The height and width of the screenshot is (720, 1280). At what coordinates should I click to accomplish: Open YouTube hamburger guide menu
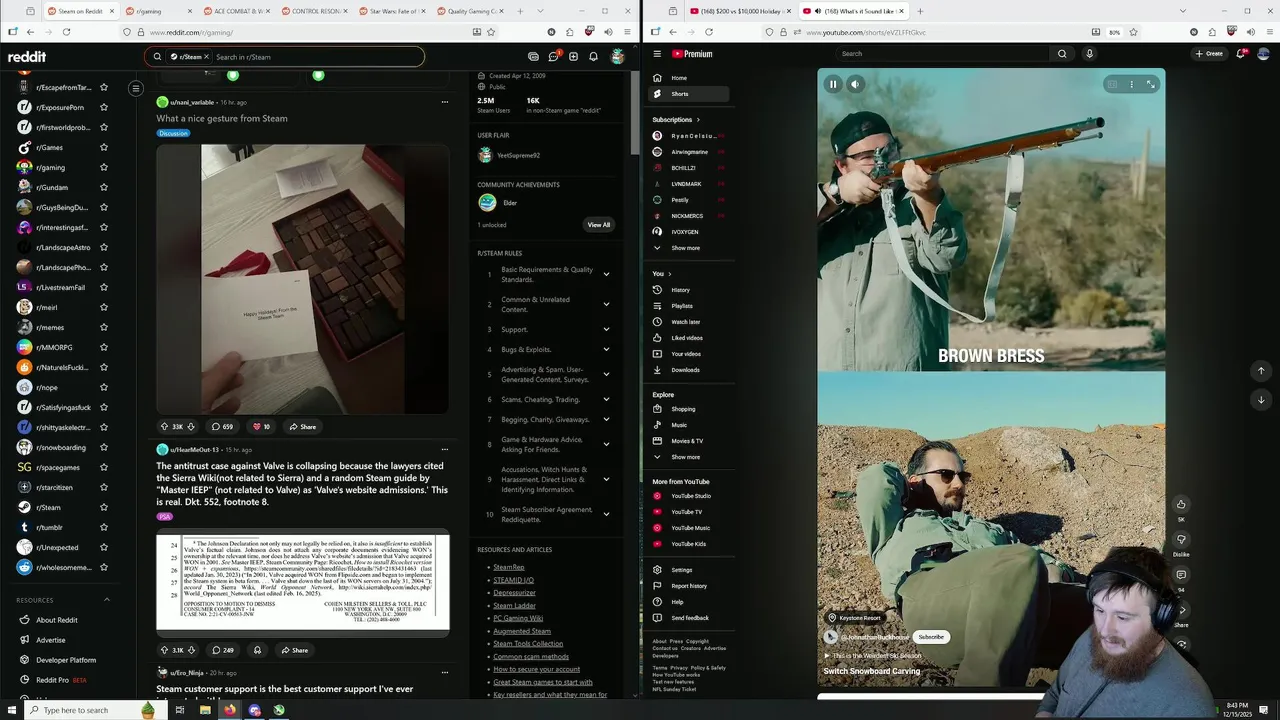657,54
